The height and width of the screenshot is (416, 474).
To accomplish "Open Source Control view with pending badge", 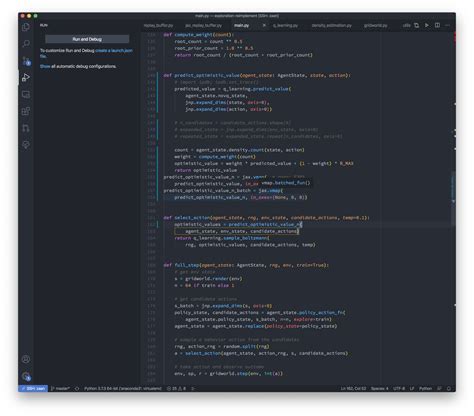I will [x=26, y=61].
